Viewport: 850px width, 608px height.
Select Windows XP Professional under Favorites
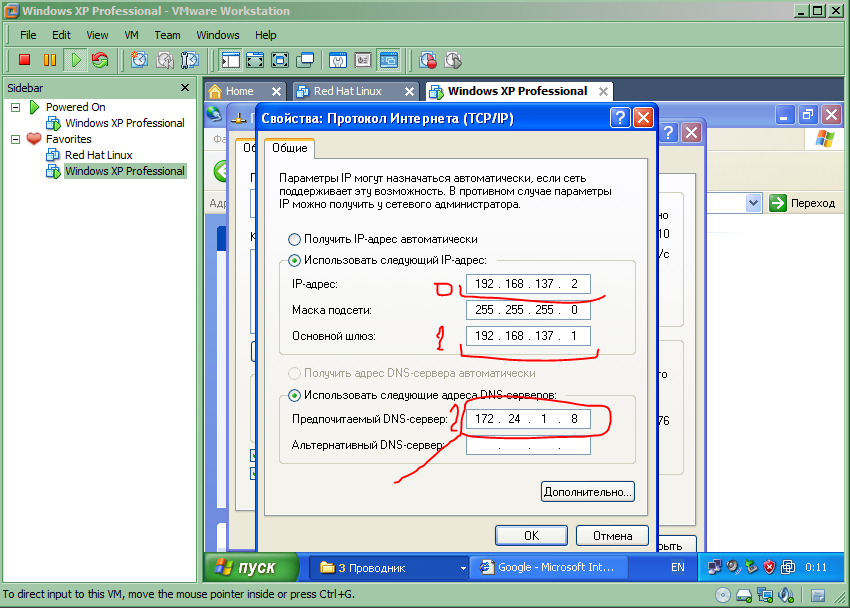click(125, 171)
